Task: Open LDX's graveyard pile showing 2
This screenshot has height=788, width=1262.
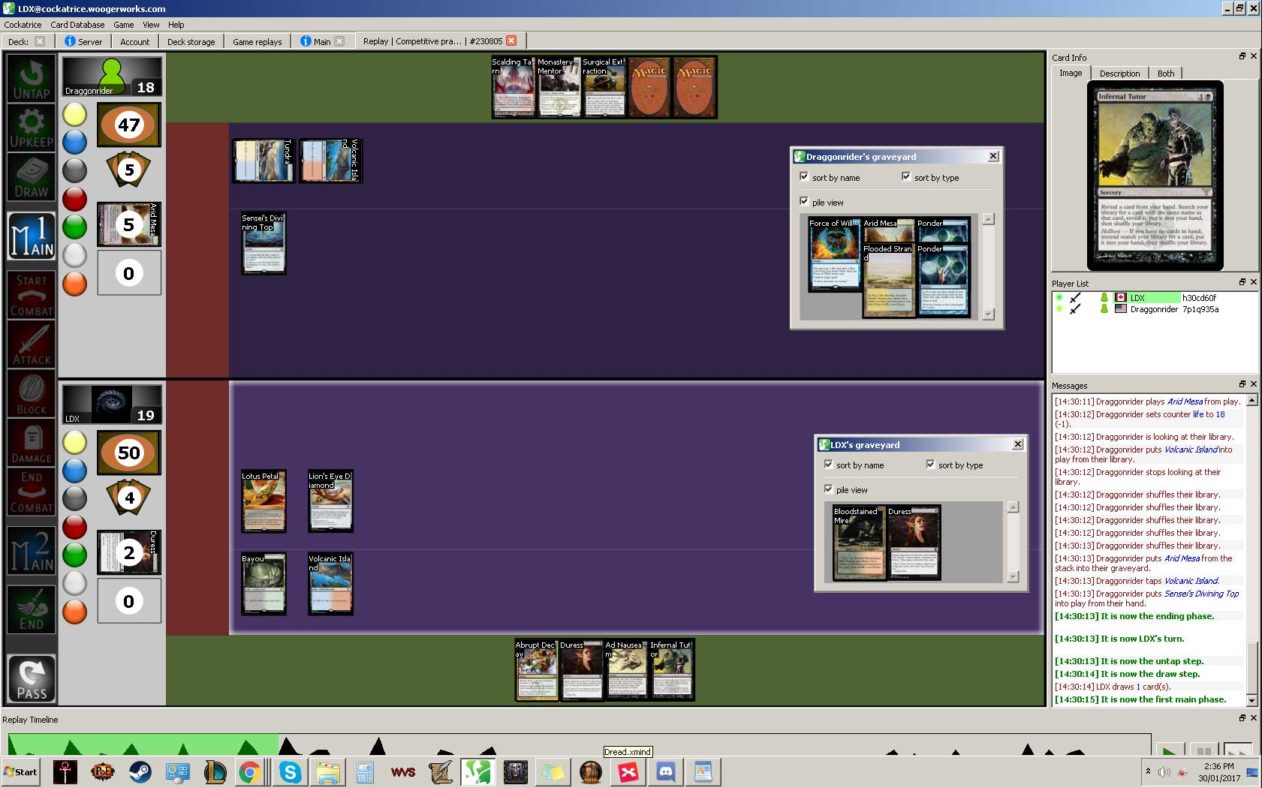Action: pyautogui.click(x=129, y=552)
